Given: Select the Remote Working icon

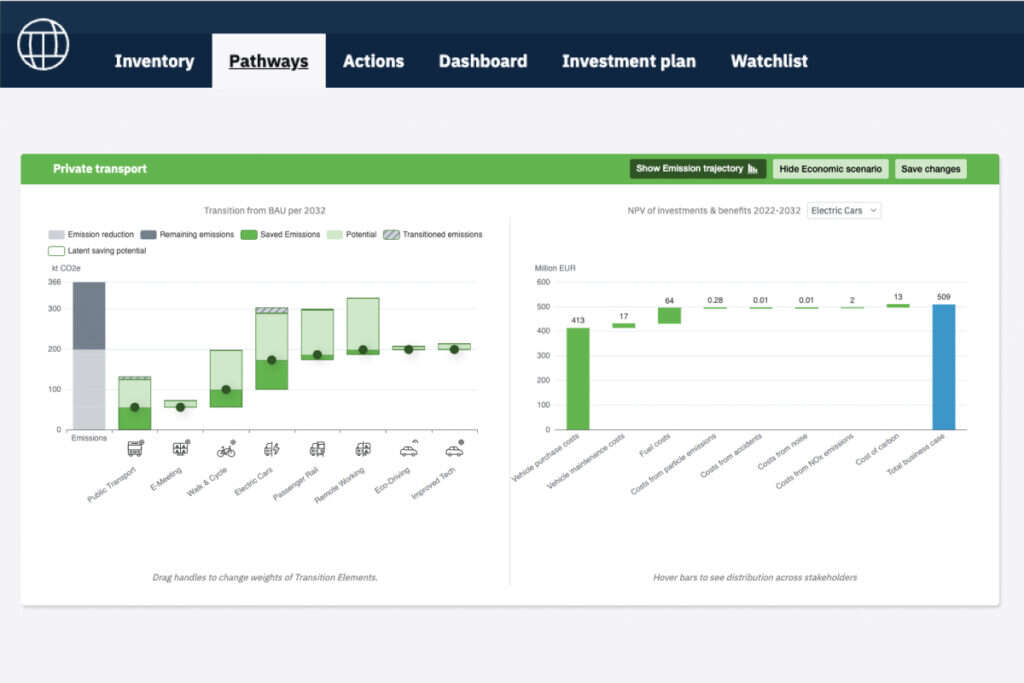Looking at the screenshot, I should pyautogui.click(x=363, y=449).
